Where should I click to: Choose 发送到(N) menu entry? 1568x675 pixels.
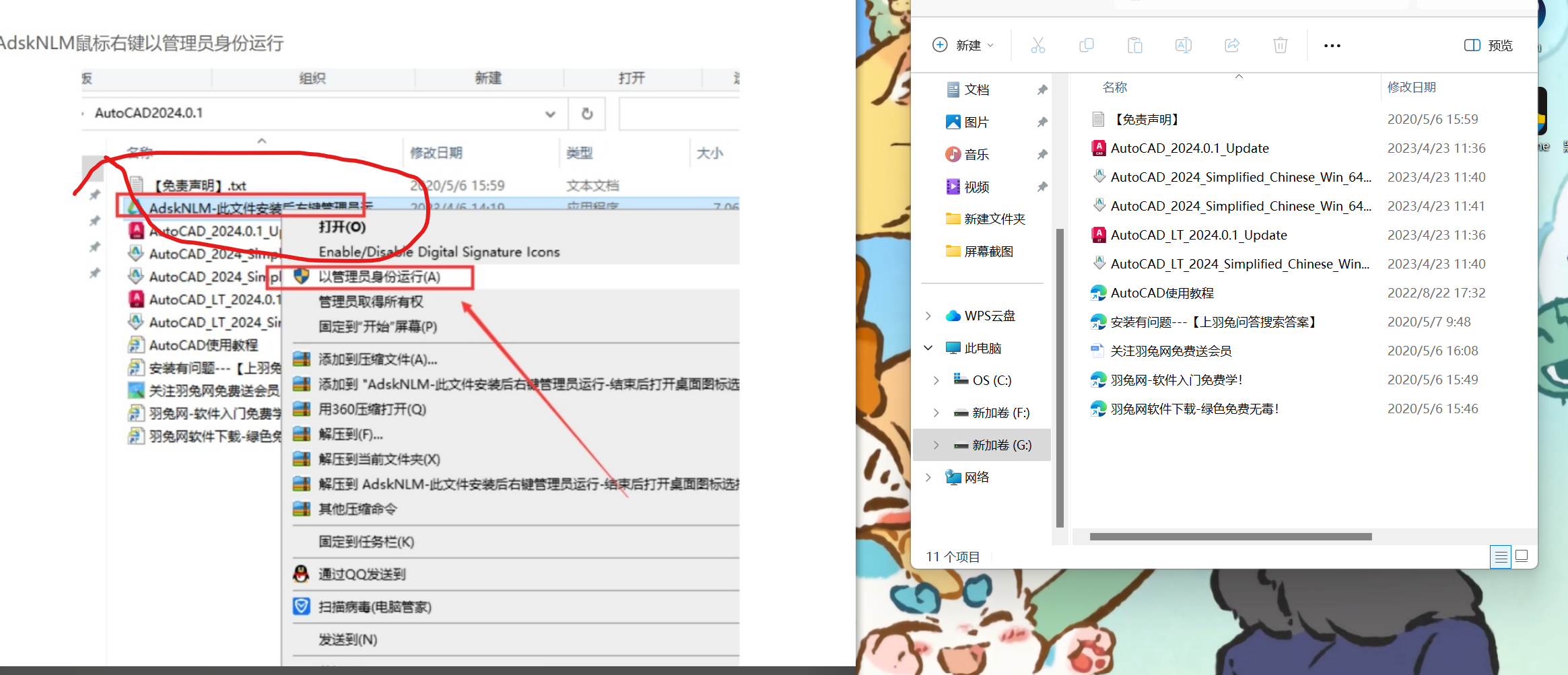(x=347, y=639)
